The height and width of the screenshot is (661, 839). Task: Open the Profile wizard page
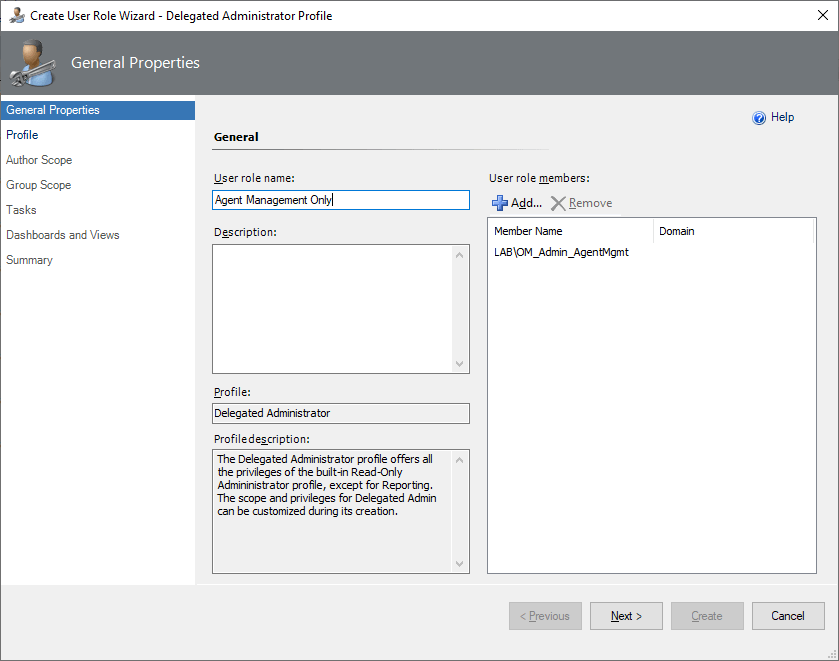click(x=22, y=135)
